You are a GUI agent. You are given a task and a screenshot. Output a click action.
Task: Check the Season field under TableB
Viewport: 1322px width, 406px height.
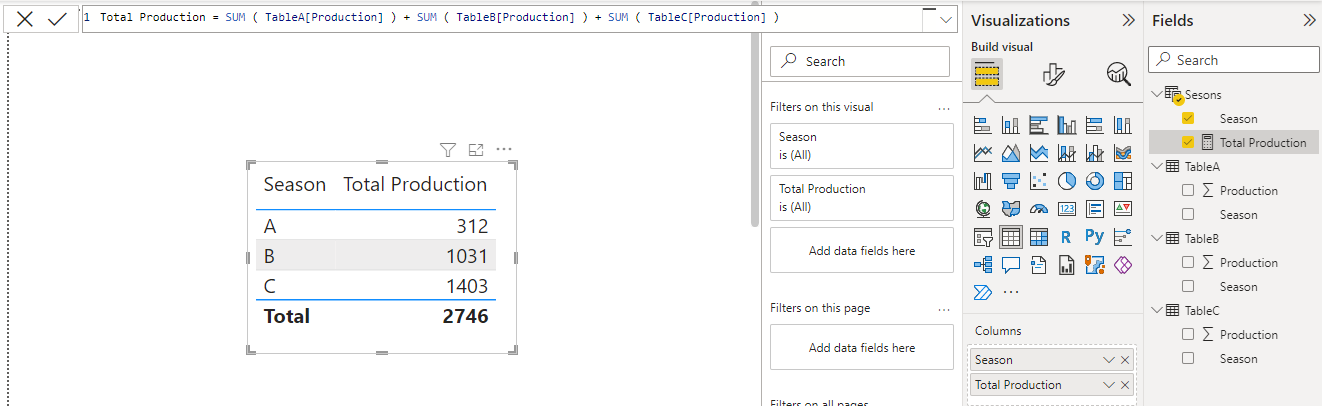point(1188,286)
